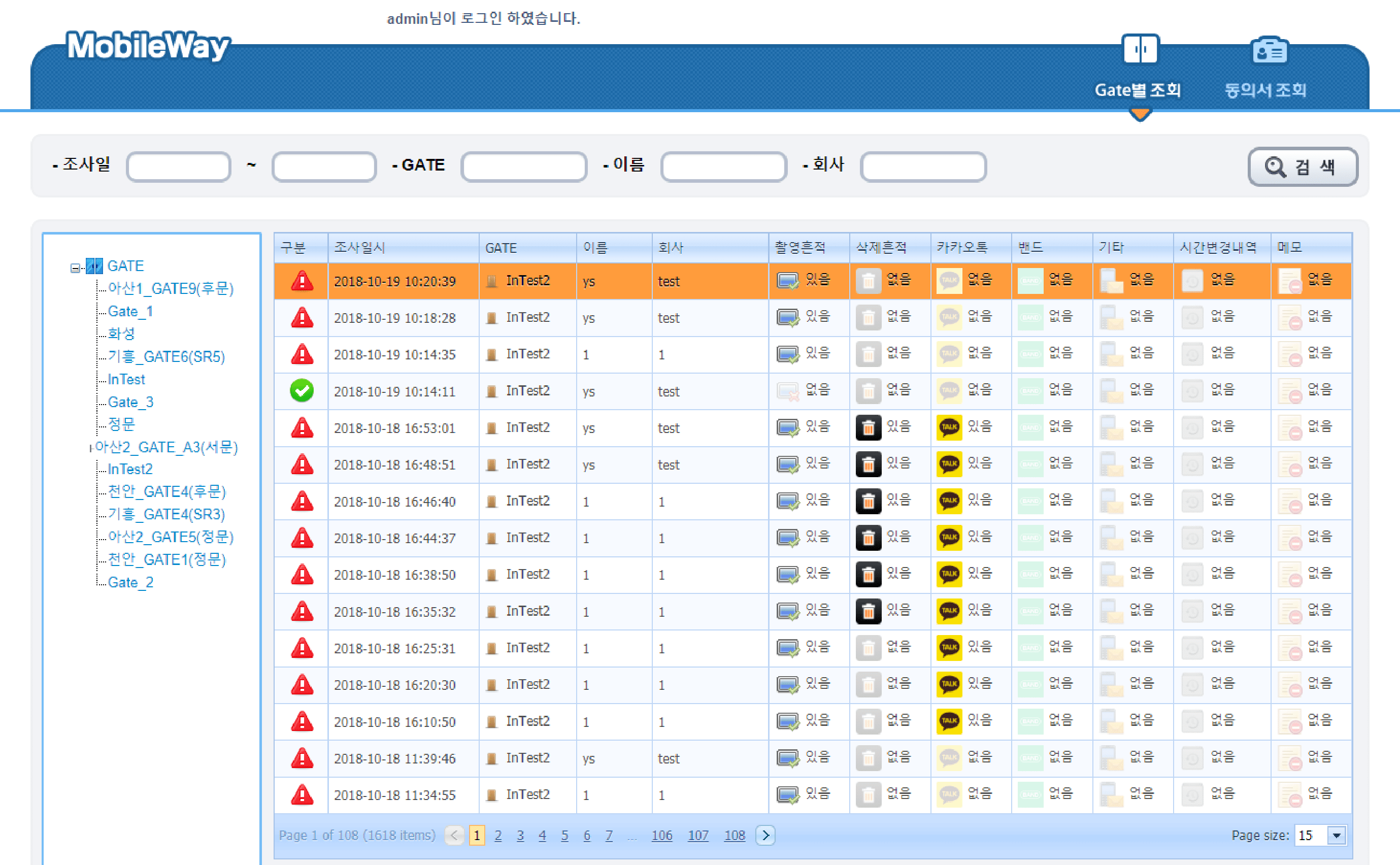
Task: Select row dated 2018-10-18 16:38:50
Action: tap(813, 575)
